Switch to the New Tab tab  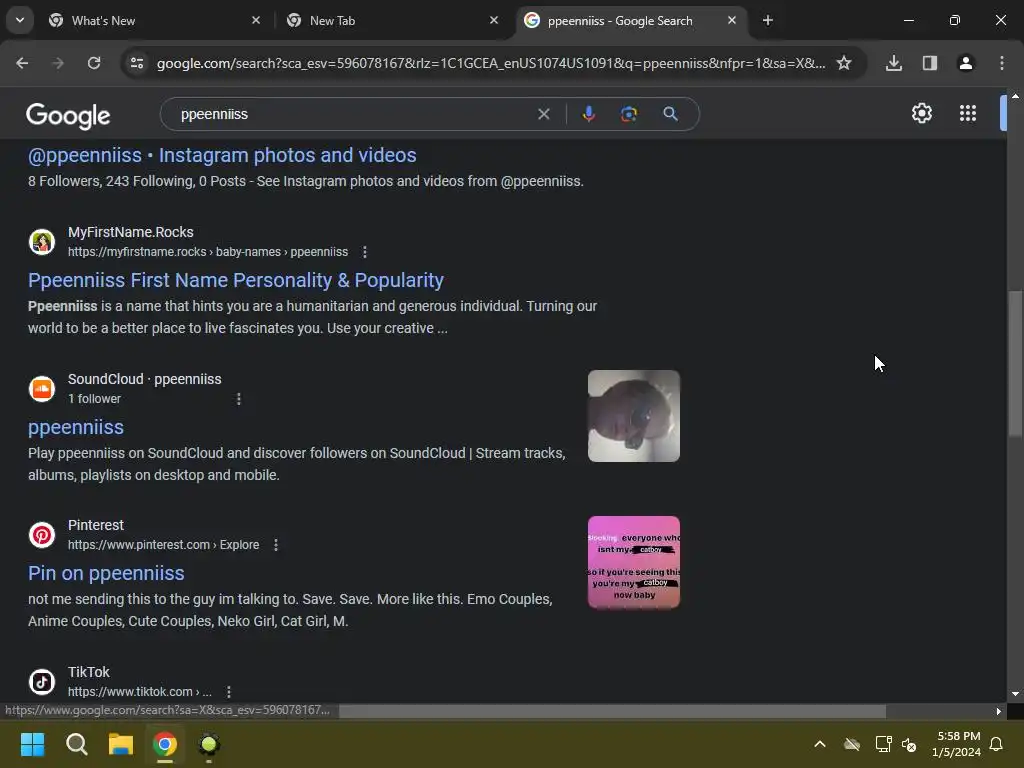tap(392, 20)
